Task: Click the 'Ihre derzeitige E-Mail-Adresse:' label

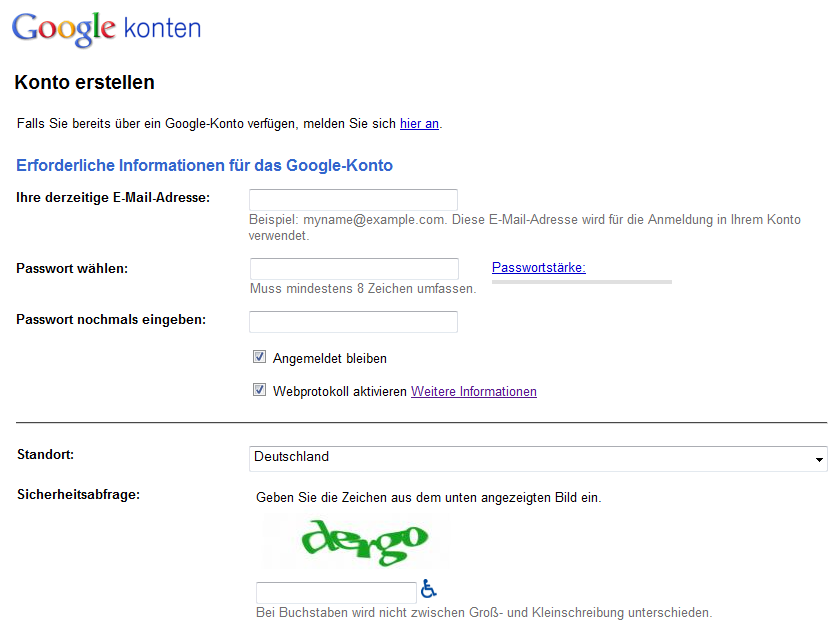Action: tap(113, 198)
